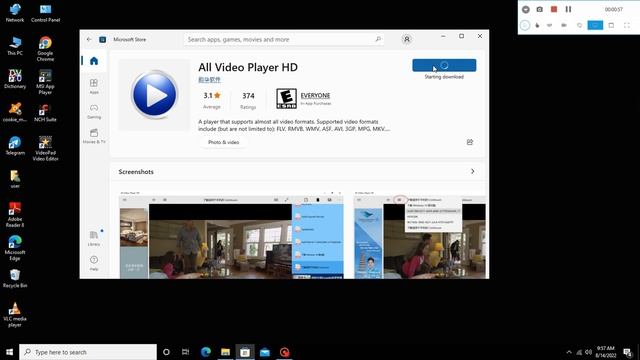Click the back arrow in Microsoft Store
The image size is (640, 360).
point(89,39)
